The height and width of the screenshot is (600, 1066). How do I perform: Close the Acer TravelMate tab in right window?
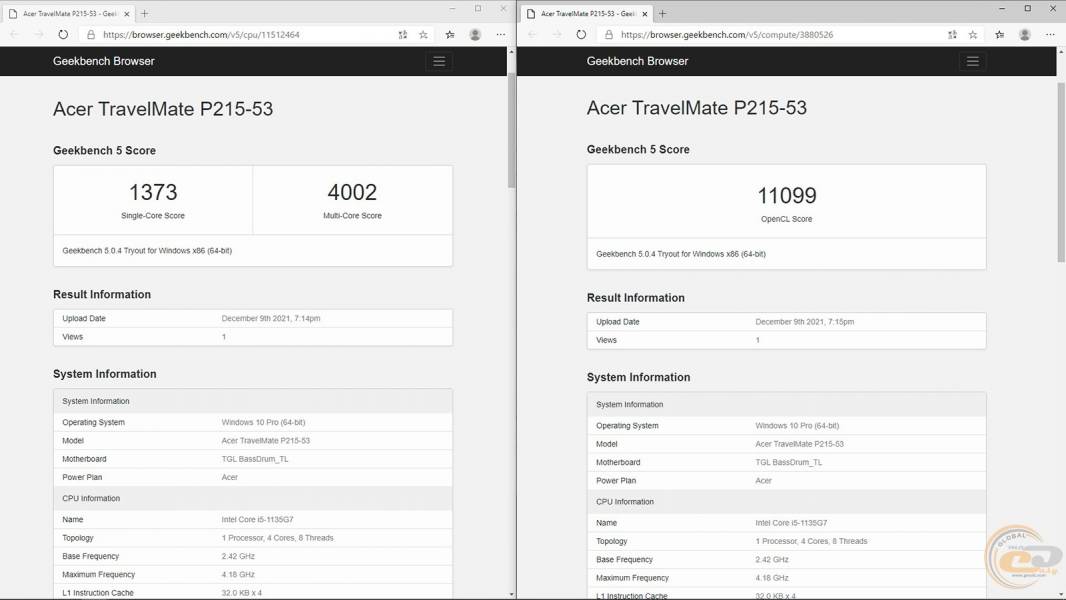click(644, 14)
